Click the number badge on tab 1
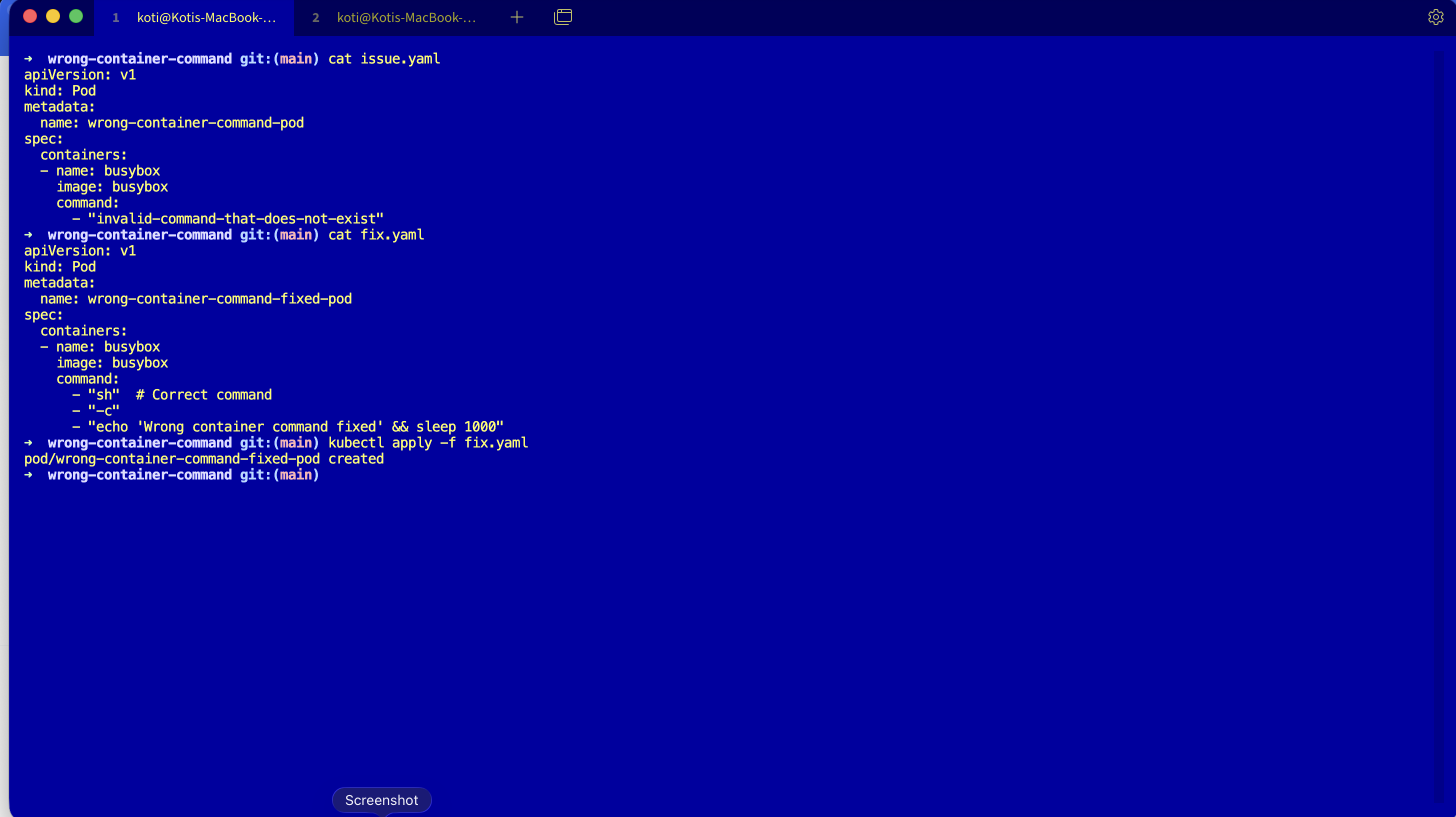Viewport: 1456px width, 817px height. 116,17
